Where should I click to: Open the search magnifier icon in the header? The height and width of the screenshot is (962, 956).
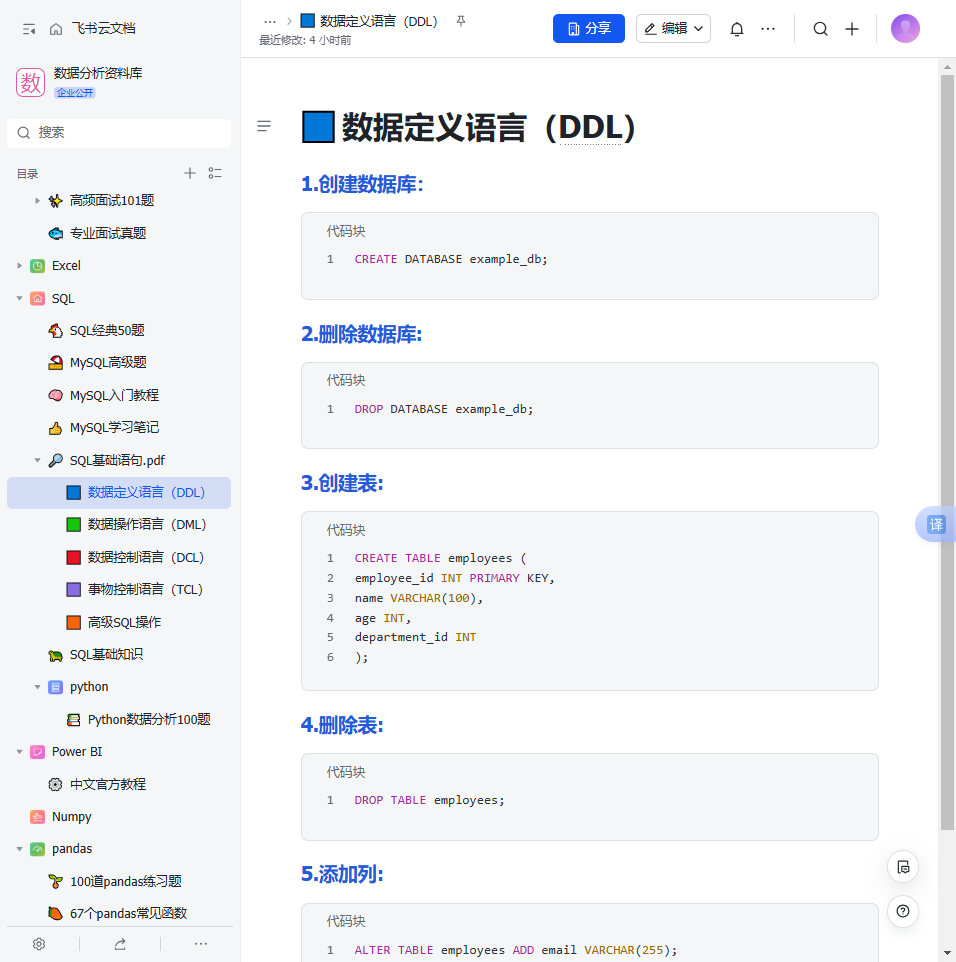pyautogui.click(x=820, y=29)
